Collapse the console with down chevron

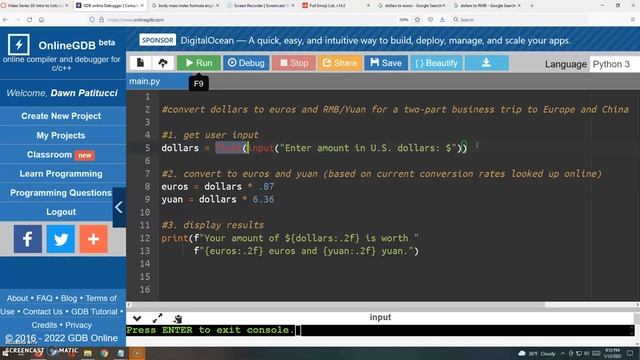tap(137, 318)
